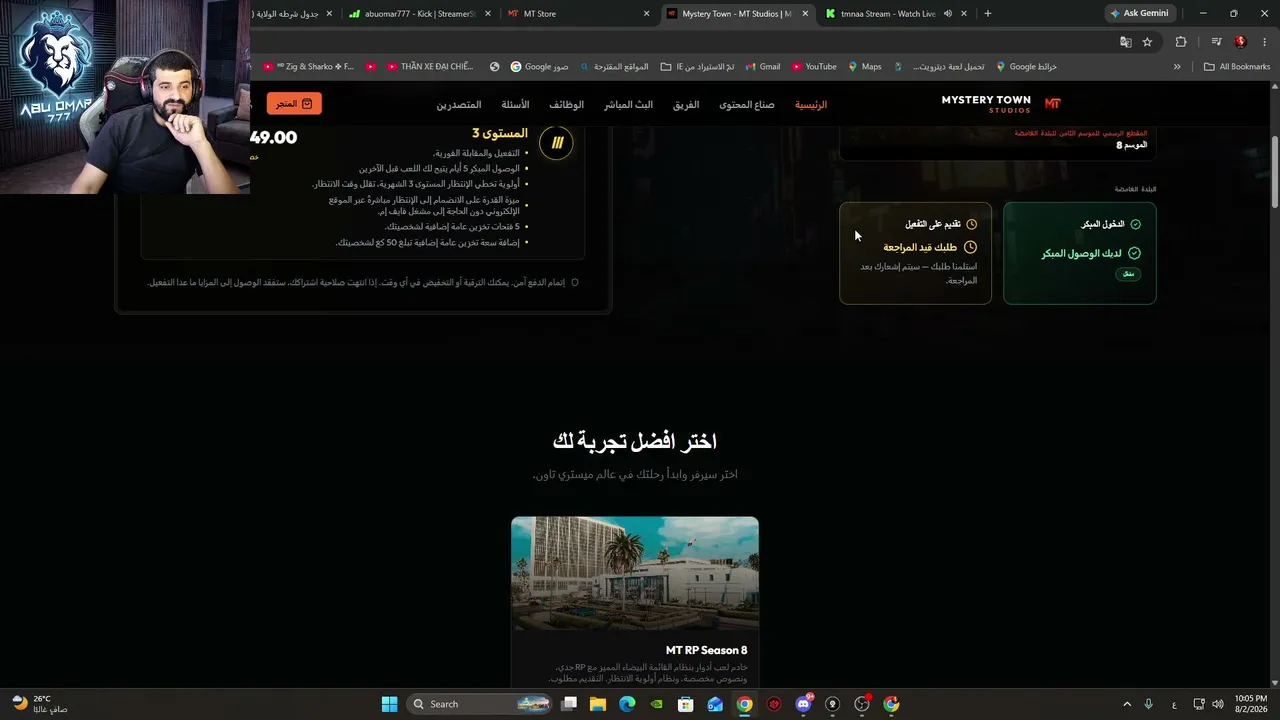Open Microsoft Store from the taskbar
Viewport: 1280px width, 720px height.
686,704
